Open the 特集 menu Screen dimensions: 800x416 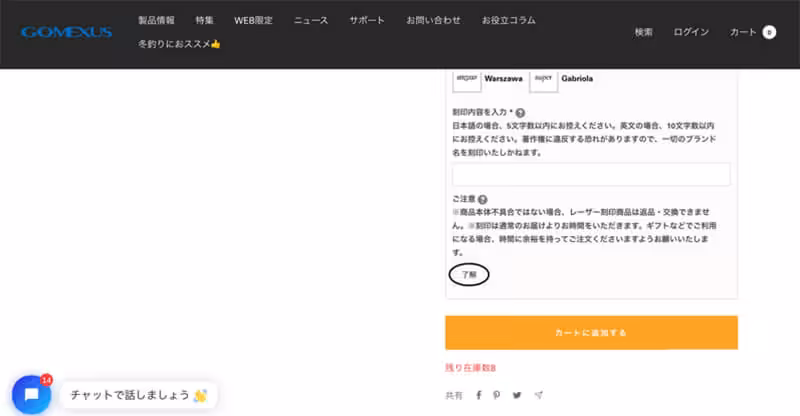click(x=204, y=20)
